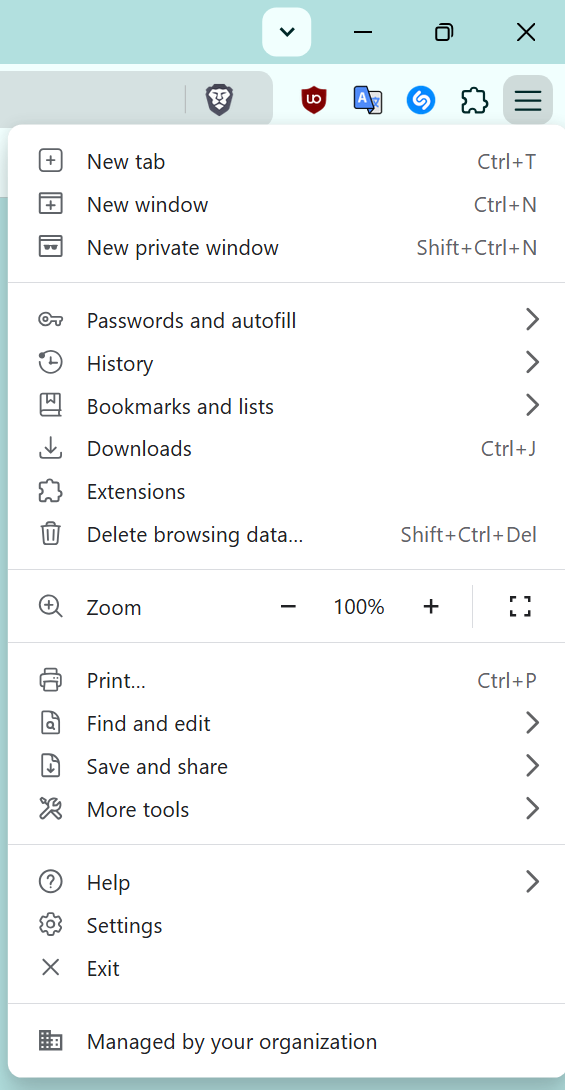Expand Bookmarks and lists submenu
Screen dimensions: 565x1090
tap(286, 406)
